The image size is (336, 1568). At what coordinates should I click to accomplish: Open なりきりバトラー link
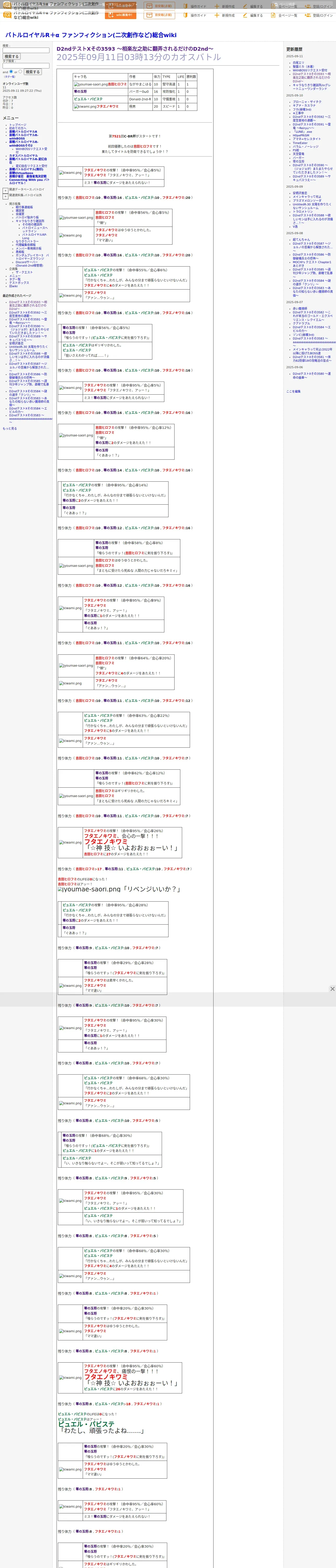point(27,242)
